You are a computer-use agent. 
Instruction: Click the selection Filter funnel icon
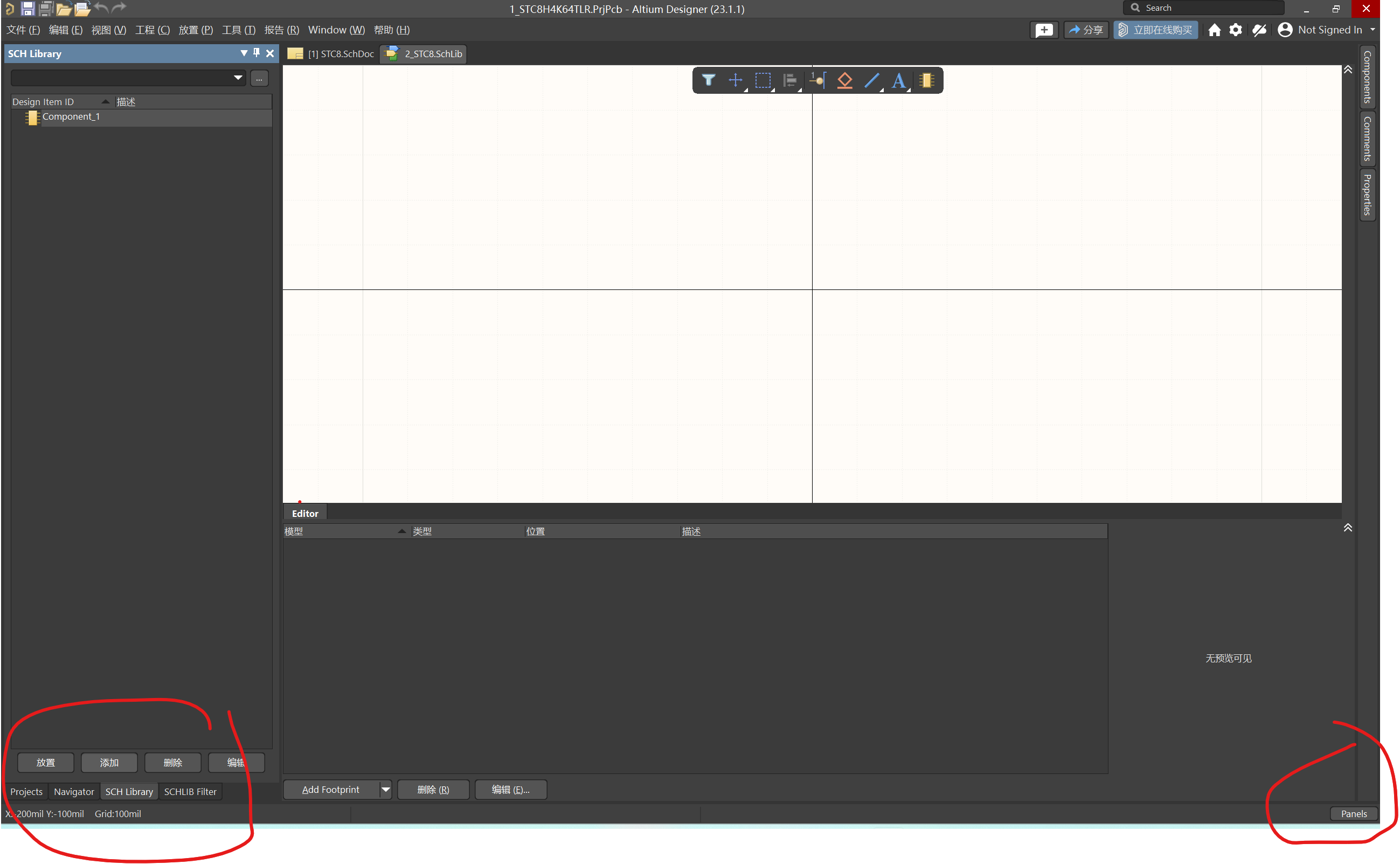pos(708,80)
